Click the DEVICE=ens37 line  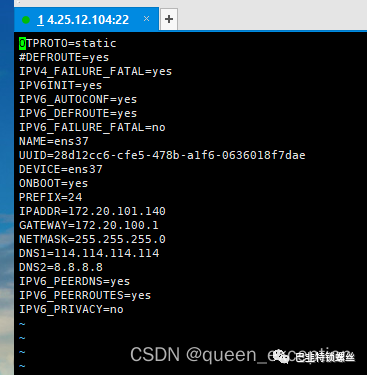61,169
